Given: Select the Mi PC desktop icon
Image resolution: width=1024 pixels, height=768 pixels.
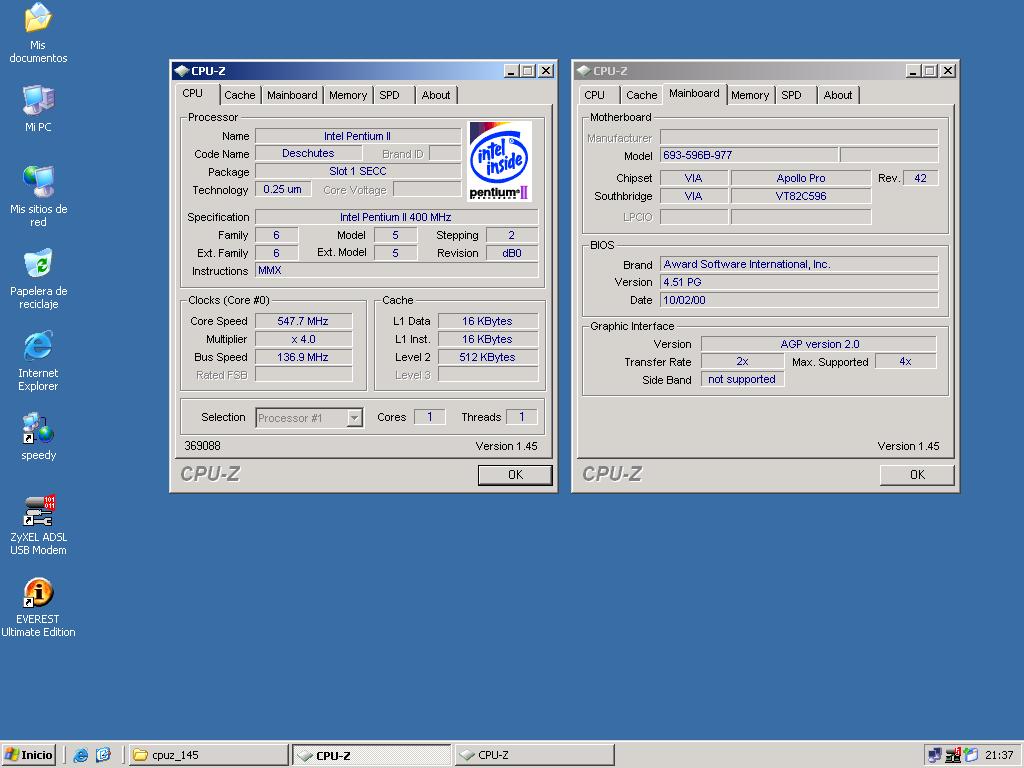Looking at the screenshot, I should [38, 108].
